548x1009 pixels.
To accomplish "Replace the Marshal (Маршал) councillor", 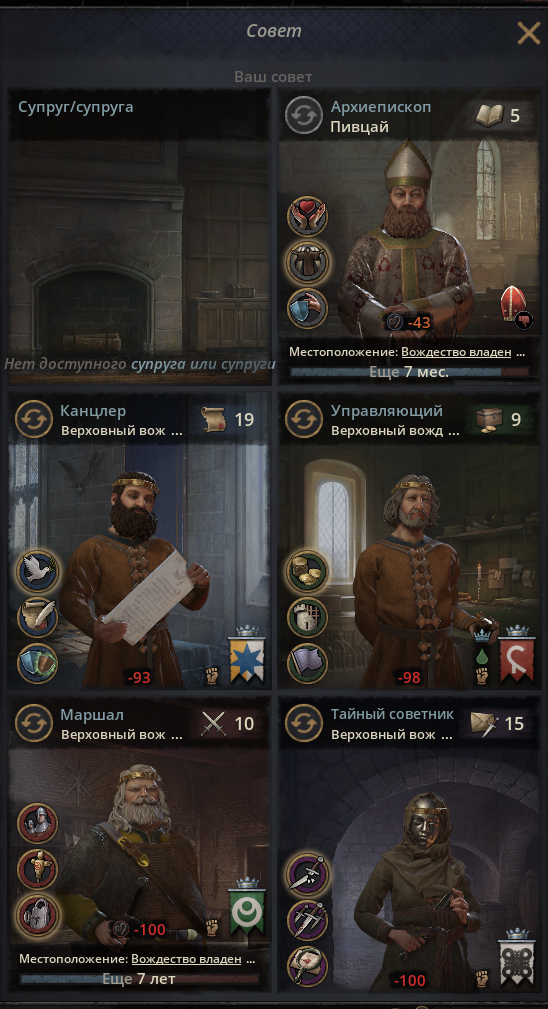I will coord(33,723).
